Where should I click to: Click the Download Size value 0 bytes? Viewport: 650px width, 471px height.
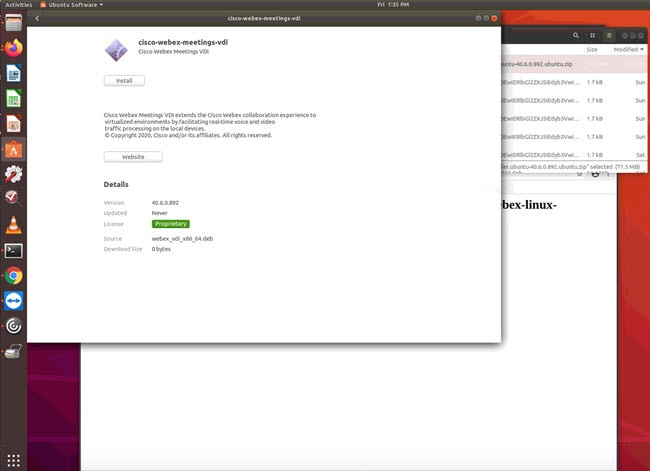tap(161, 249)
